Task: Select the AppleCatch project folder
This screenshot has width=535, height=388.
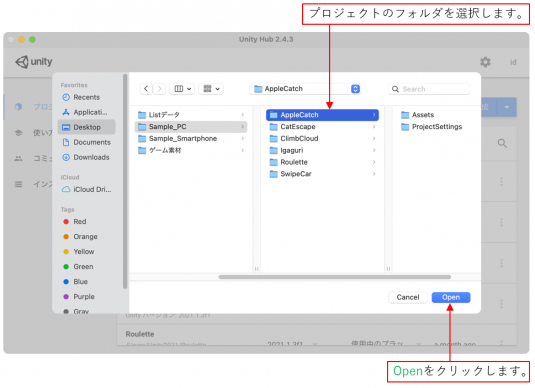Action: pos(322,115)
